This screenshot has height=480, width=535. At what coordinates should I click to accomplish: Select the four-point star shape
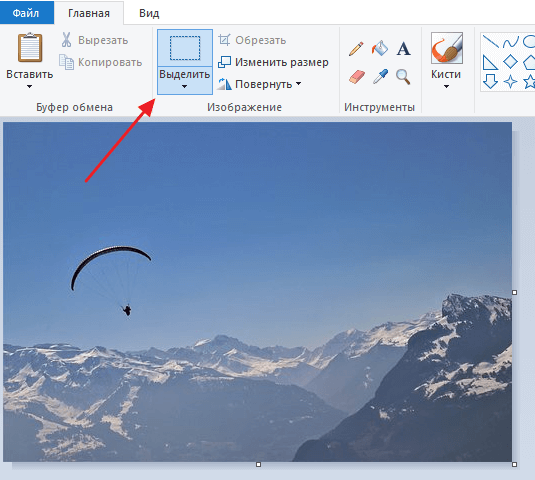point(510,82)
